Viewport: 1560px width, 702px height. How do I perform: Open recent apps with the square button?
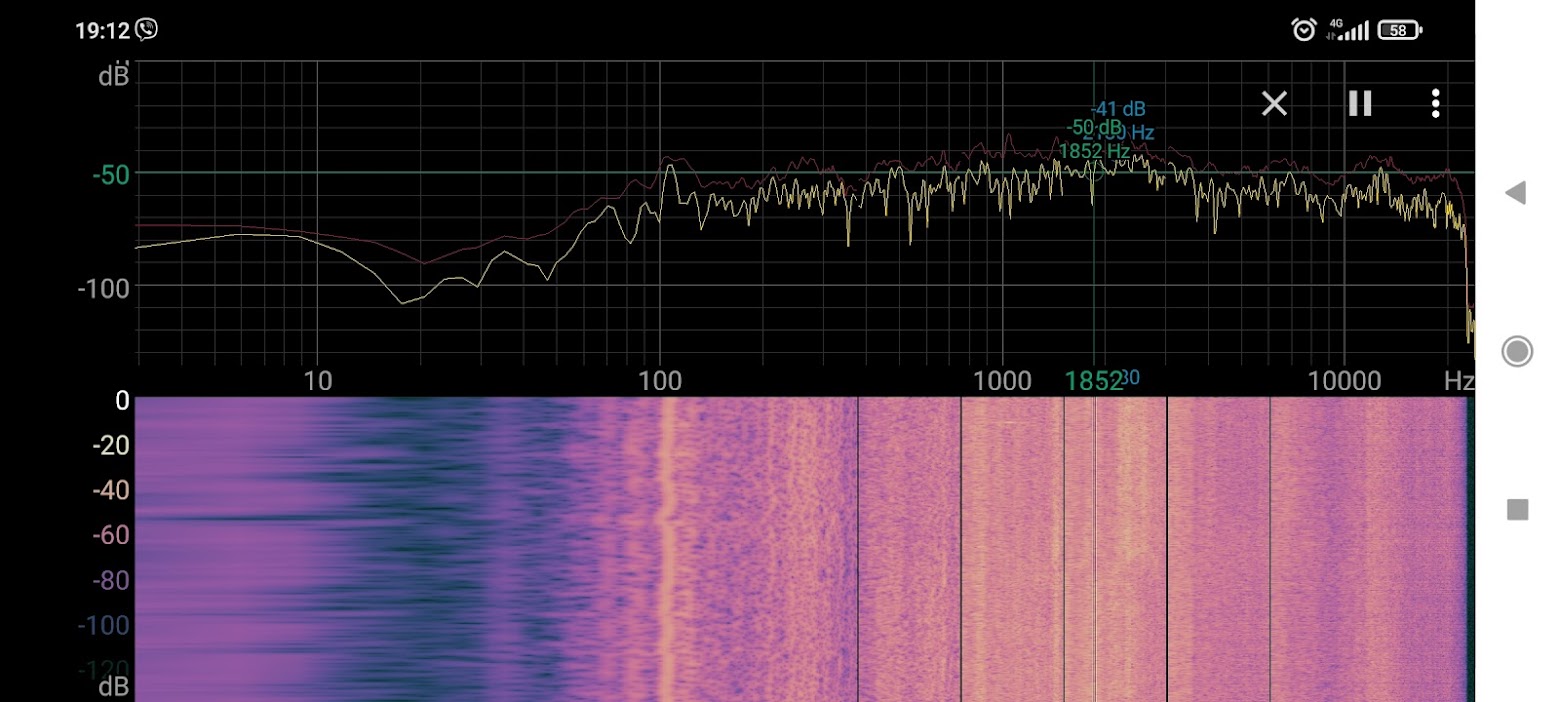pyautogui.click(x=1517, y=510)
